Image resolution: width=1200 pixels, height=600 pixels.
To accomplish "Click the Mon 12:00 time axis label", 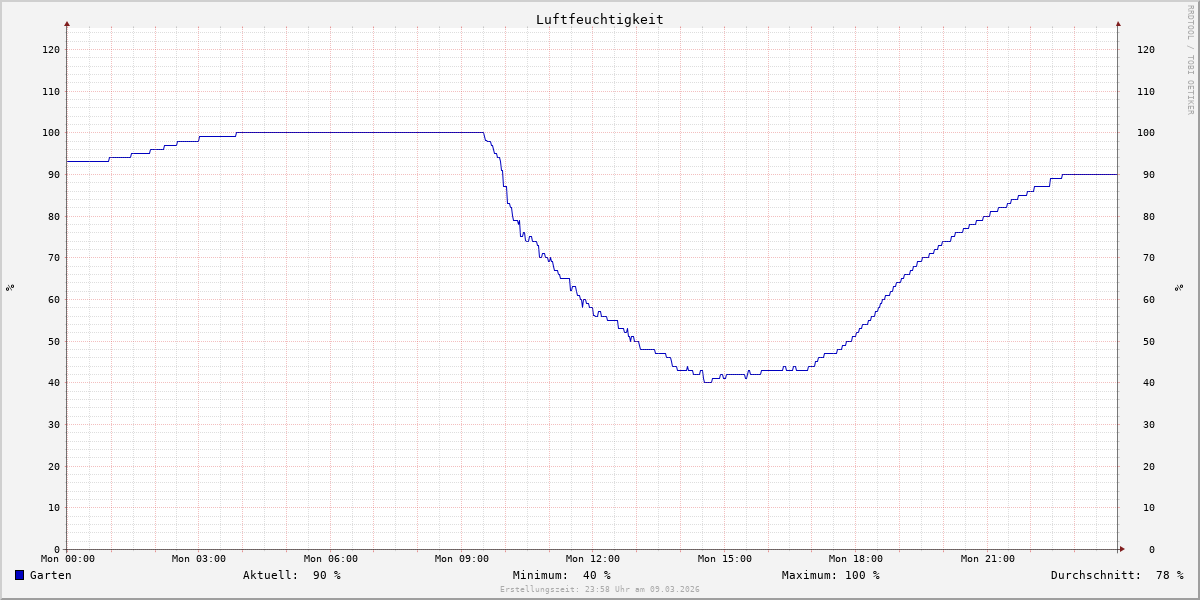I will tap(593, 559).
